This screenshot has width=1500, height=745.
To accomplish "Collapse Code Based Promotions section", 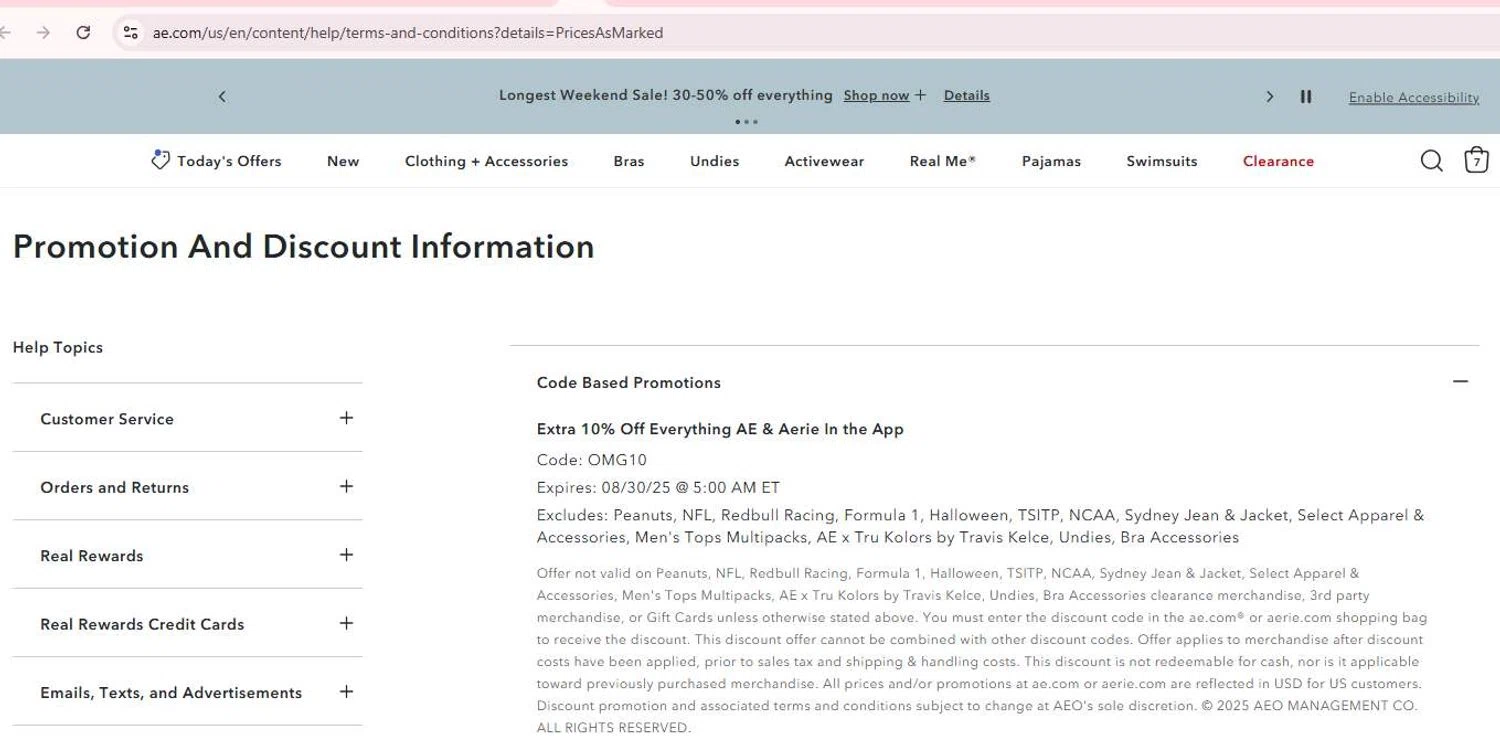I will (x=1461, y=381).
